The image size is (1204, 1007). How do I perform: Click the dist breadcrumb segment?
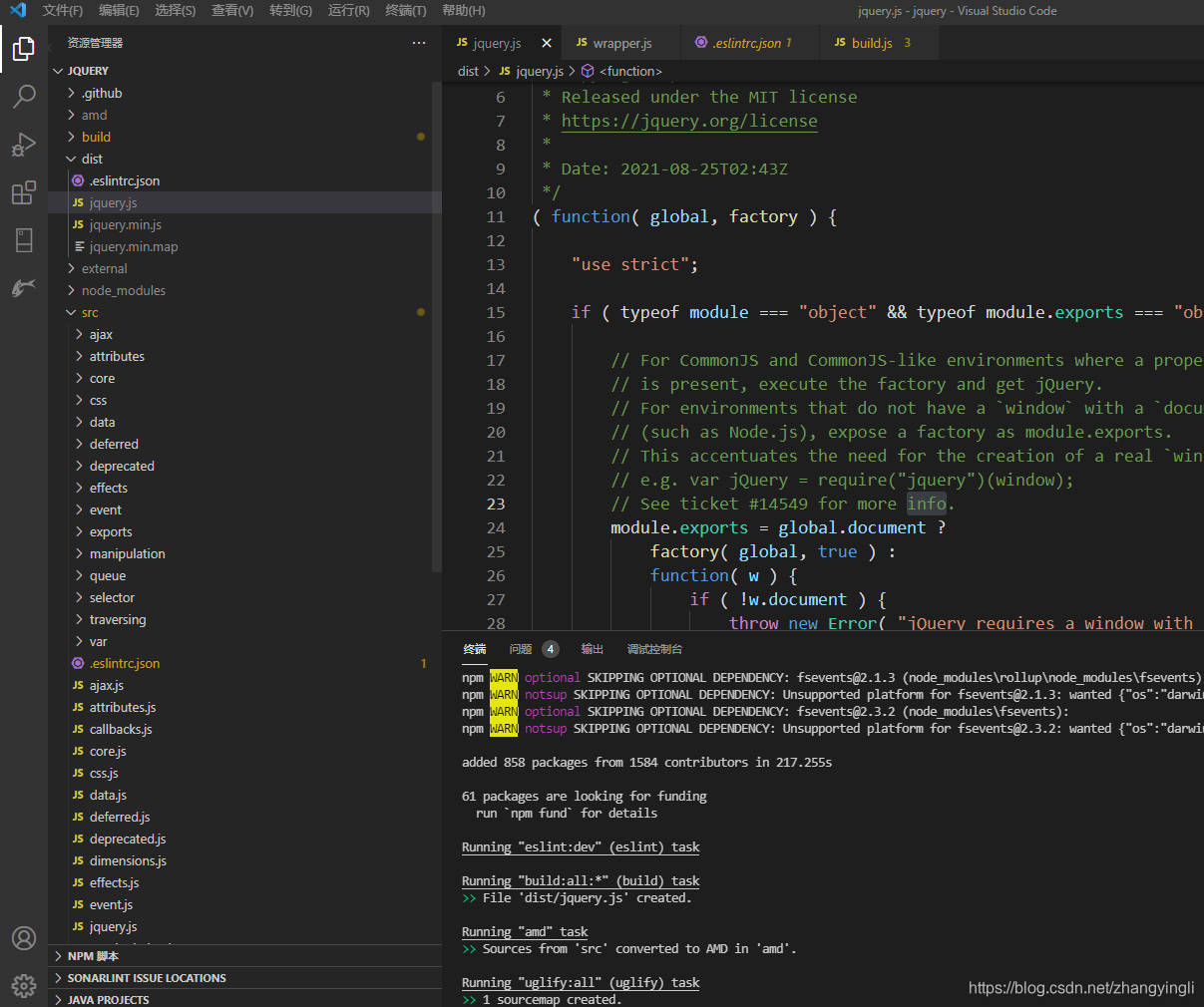pos(468,71)
